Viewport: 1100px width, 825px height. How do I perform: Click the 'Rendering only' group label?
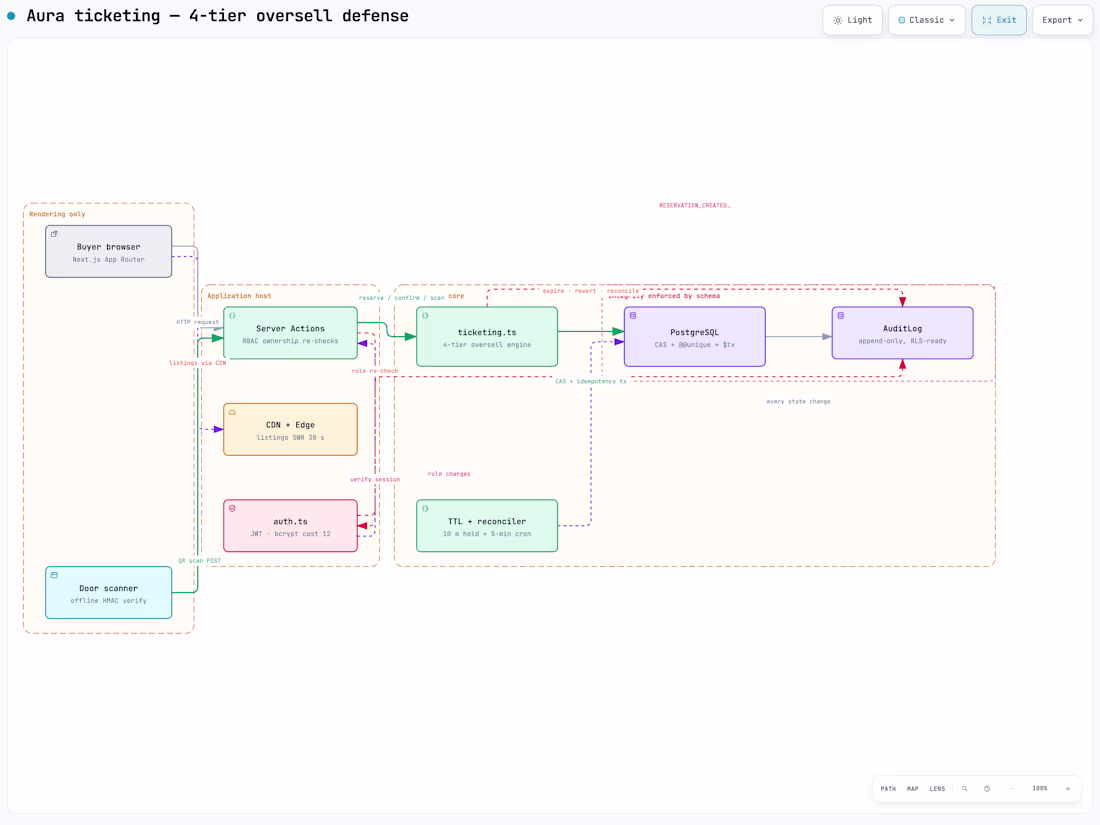click(57, 214)
